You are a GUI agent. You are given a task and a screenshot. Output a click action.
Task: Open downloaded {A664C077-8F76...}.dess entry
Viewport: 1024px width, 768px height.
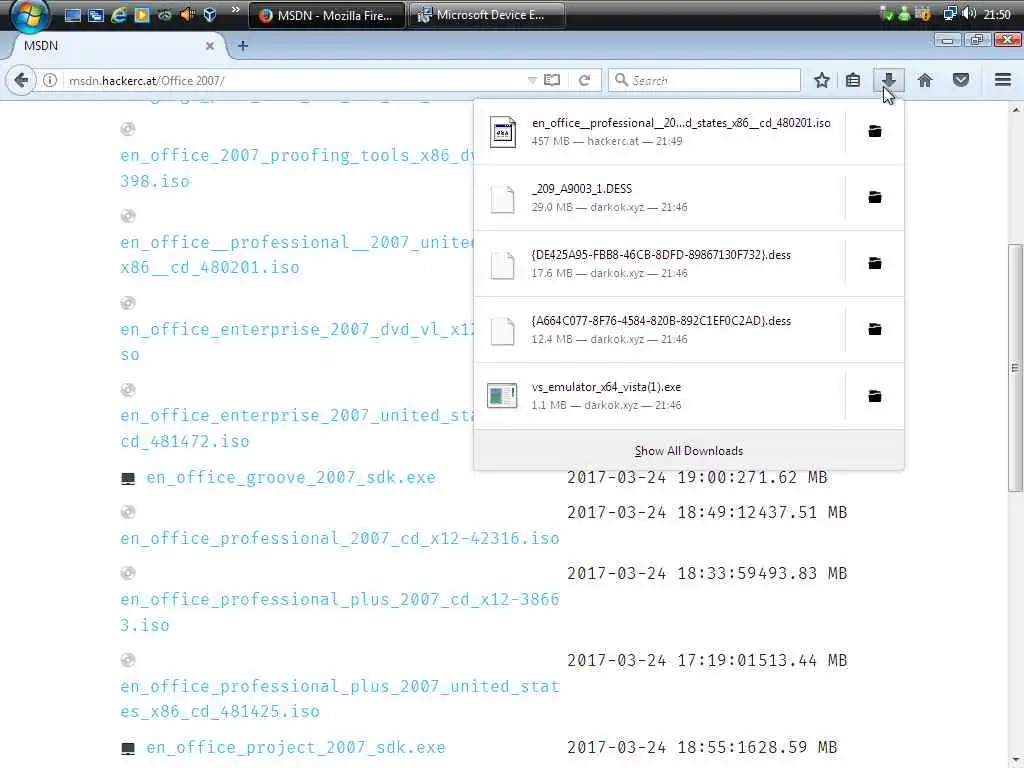point(660,329)
